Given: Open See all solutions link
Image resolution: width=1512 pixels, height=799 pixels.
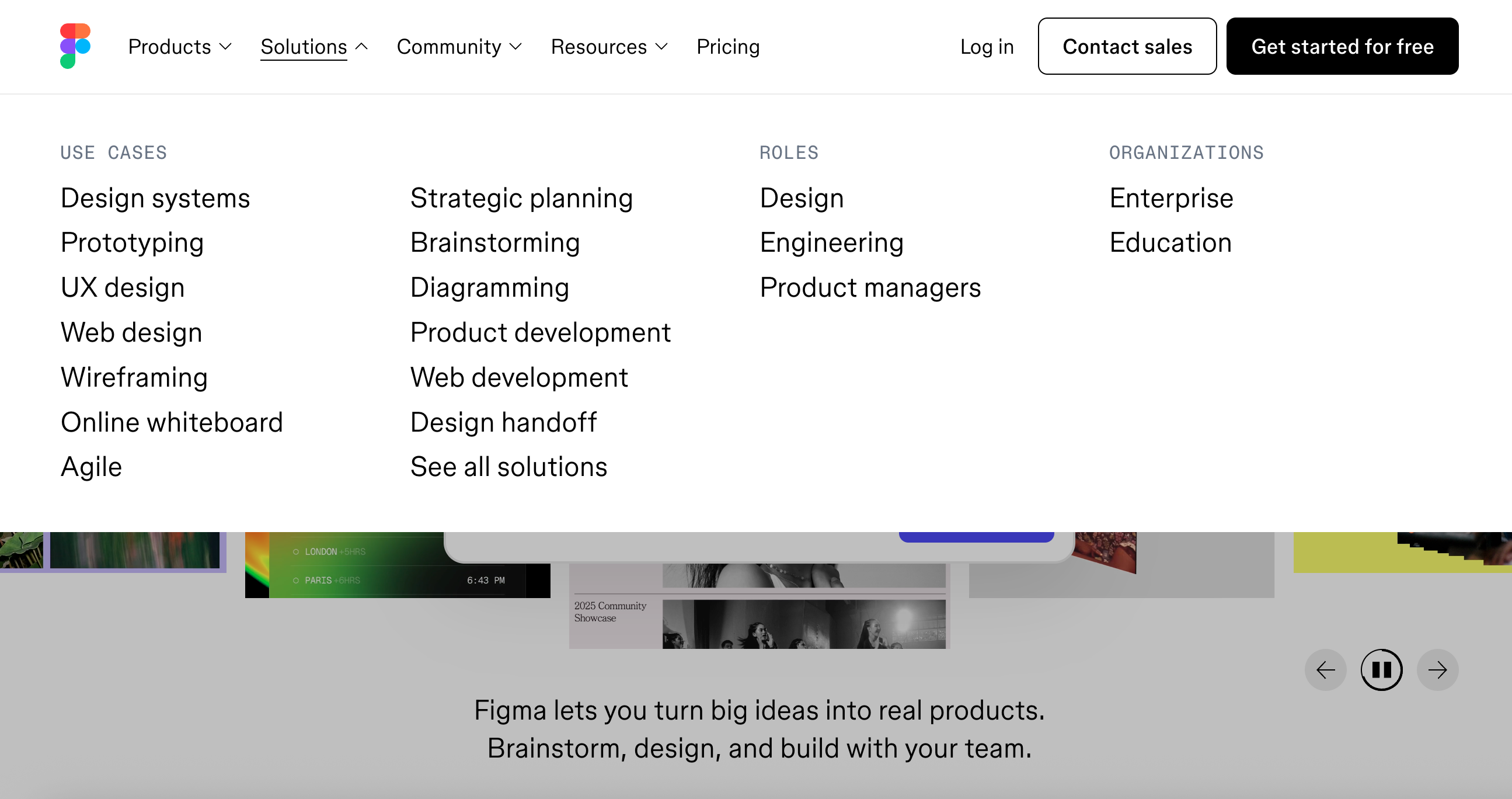Looking at the screenshot, I should 508,467.
